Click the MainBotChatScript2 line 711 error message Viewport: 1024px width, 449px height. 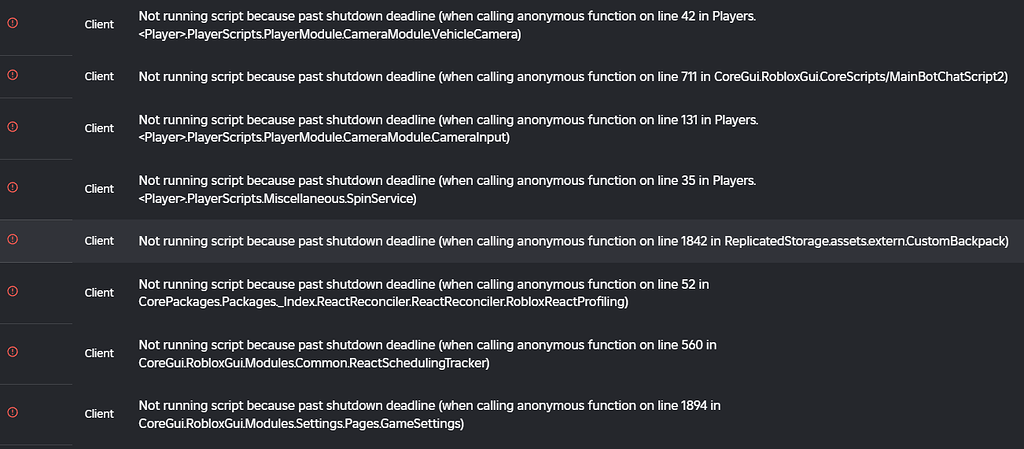(x=573, y=76)
